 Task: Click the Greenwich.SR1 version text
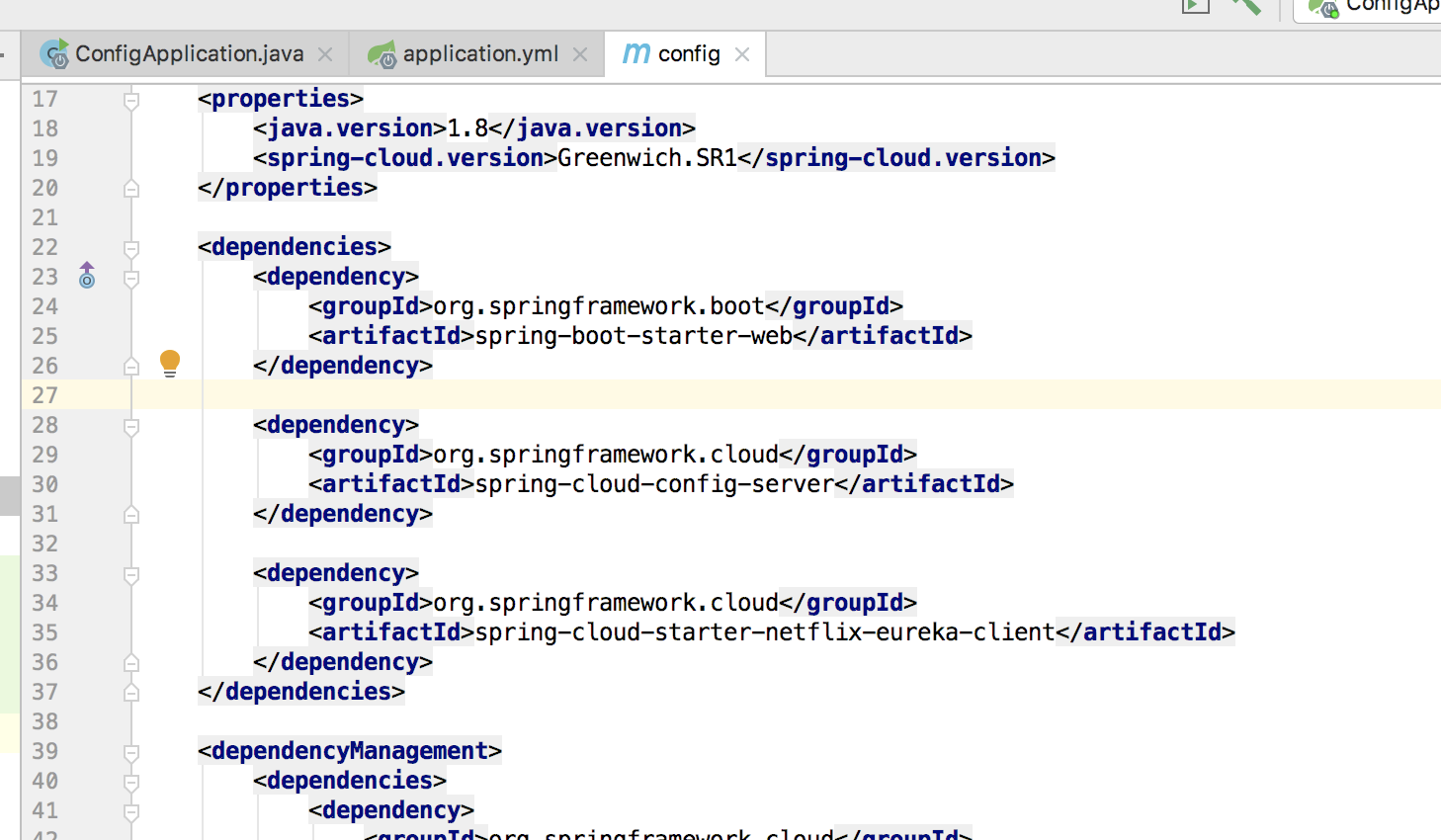[x=647, y=158]
